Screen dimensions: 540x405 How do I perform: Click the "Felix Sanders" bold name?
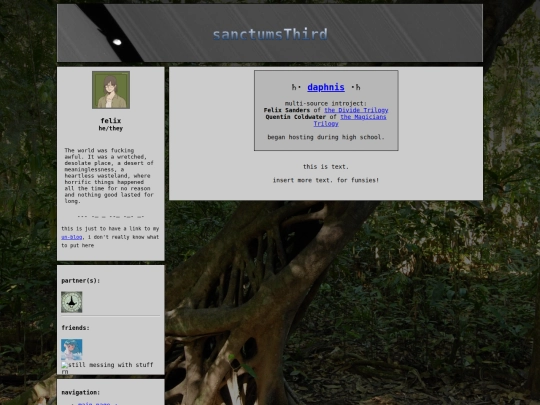[x=287, y=110]
